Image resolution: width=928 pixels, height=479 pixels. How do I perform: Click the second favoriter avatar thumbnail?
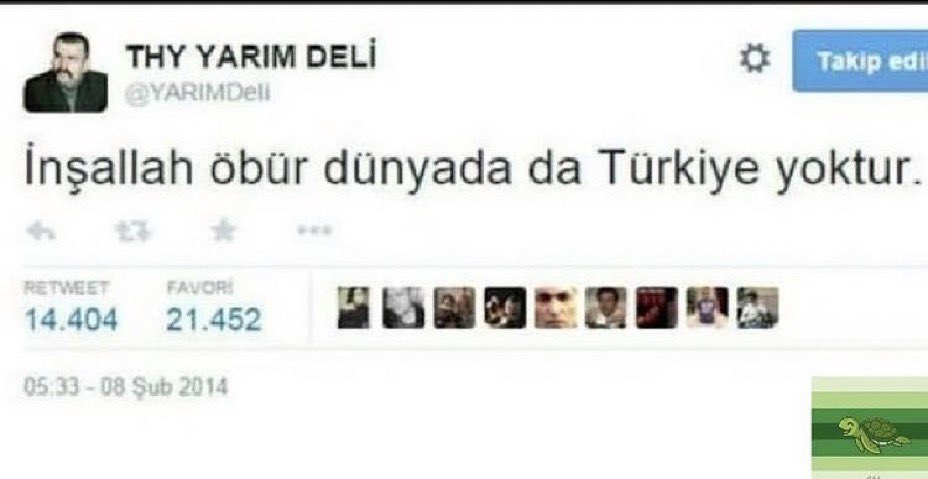point(403,307)
